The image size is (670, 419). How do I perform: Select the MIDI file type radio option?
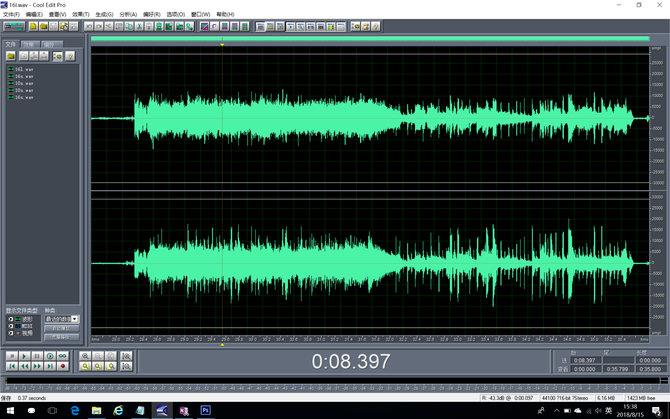(10, 326)
